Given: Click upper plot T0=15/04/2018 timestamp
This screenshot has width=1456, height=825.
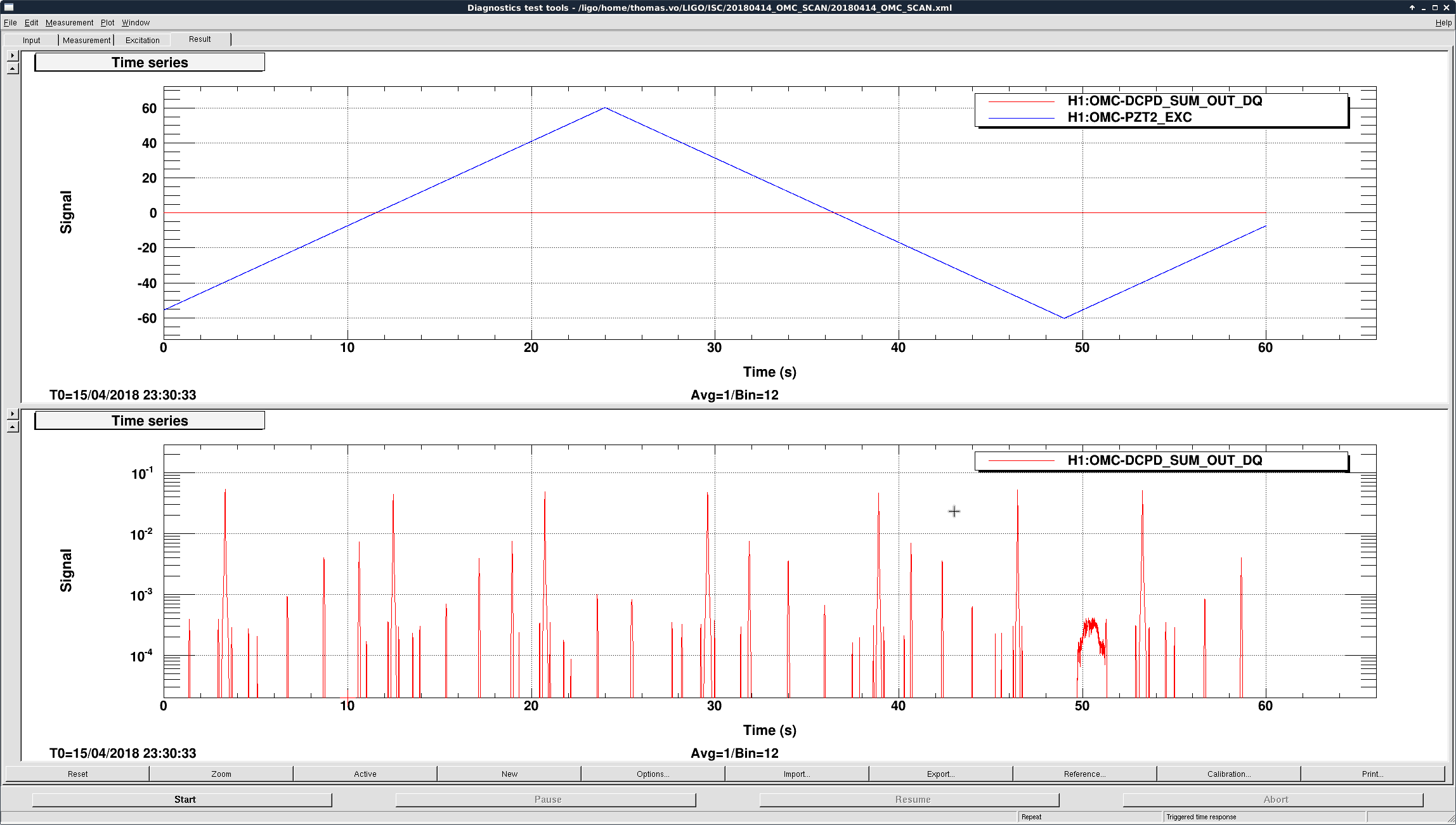Looking at the screenshot, I should coord(123,395).
